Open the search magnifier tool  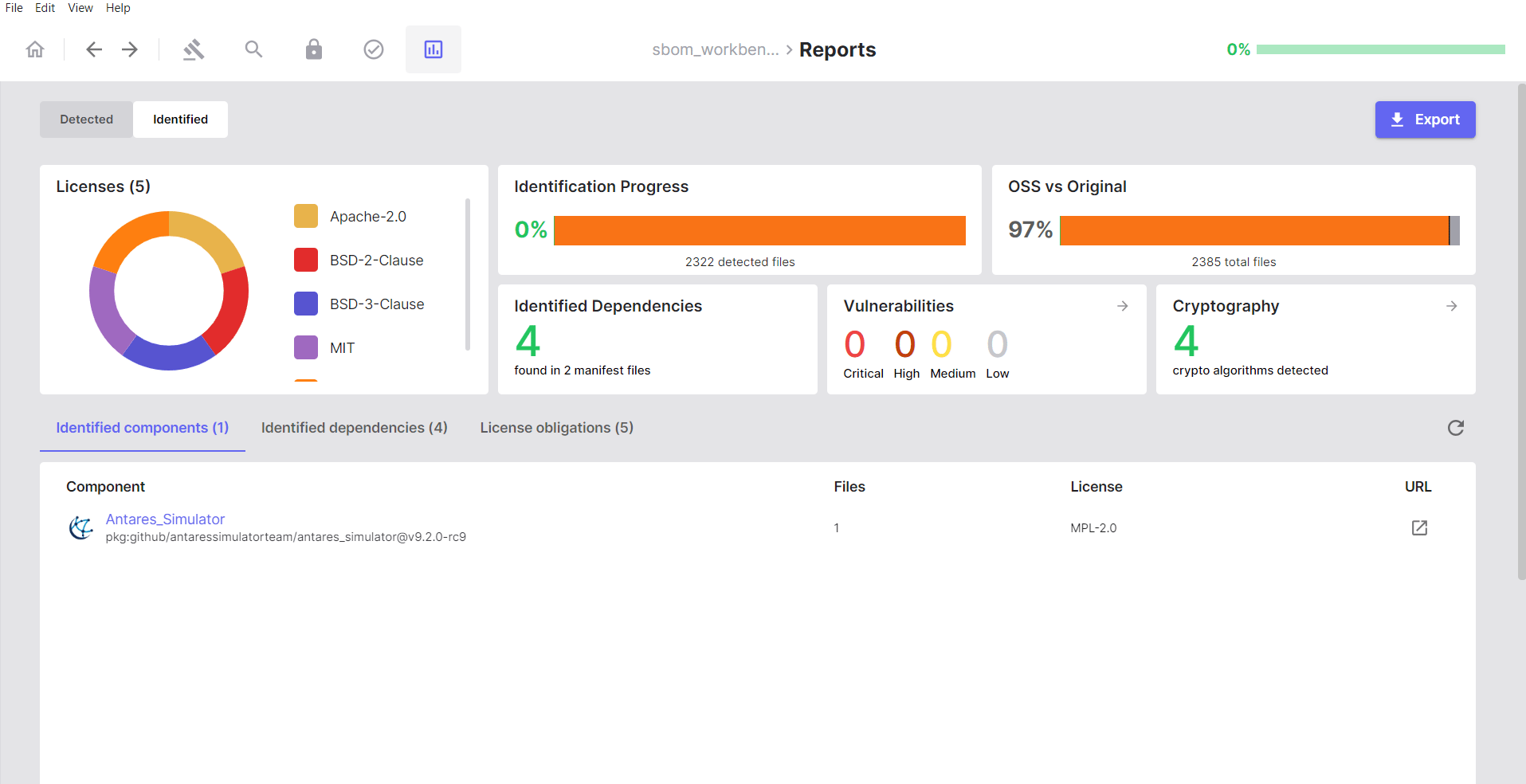253,49
